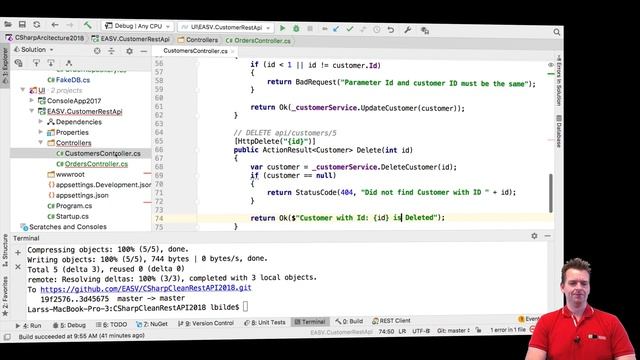Open the REST Client tool window
The width and height of the screenshot is (640, 360).
[391, 321]
